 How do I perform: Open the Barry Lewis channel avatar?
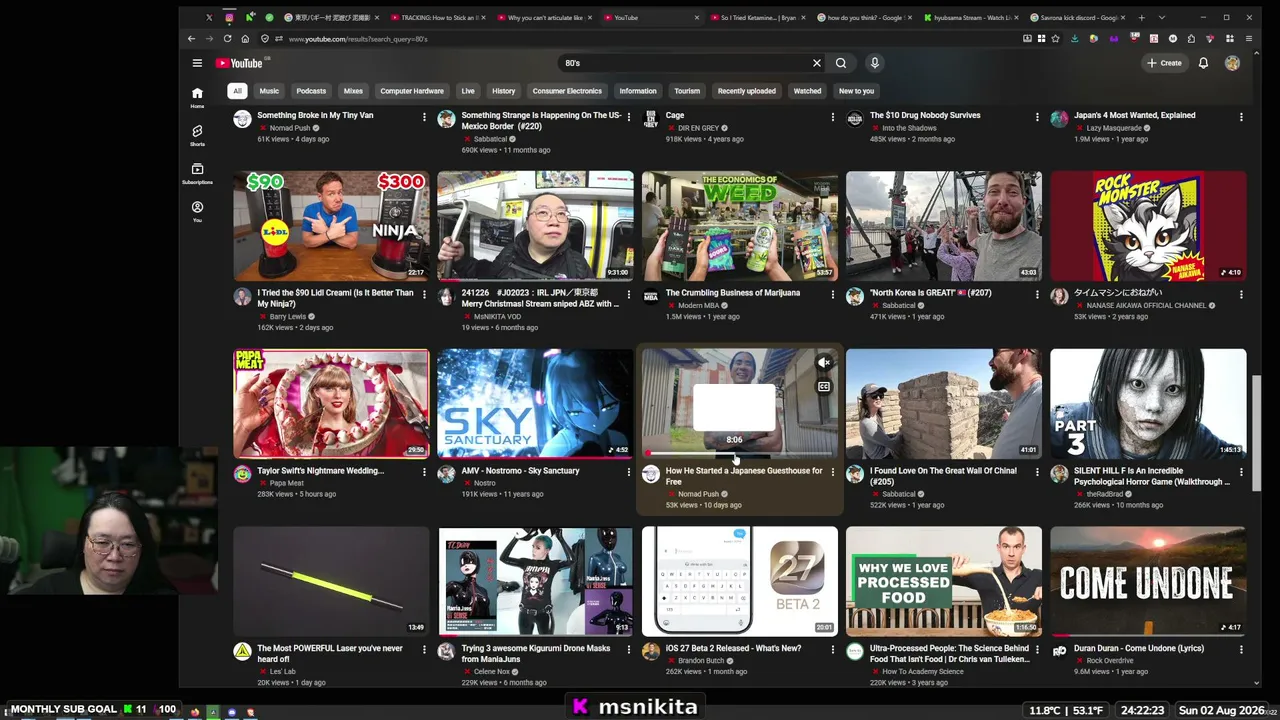[x=242, y=297]
